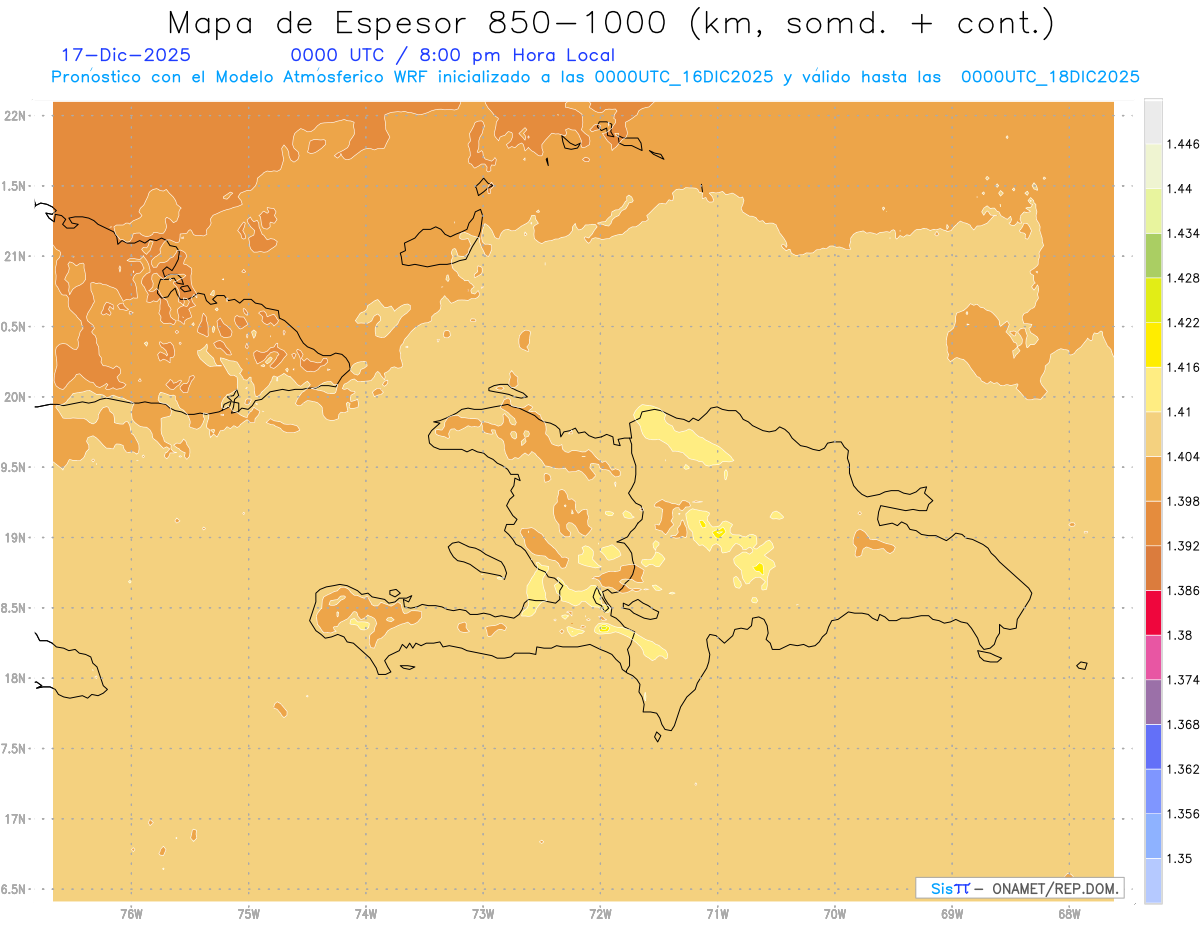The width and height of the screenshot is (1200, 927).
Task: Click the "21N" latitude label
Action: pos(15,256)
